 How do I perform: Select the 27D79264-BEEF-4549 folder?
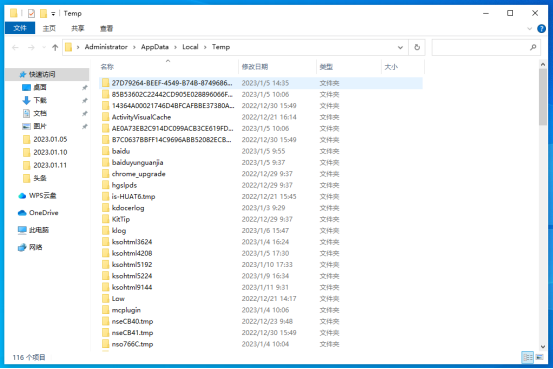tap(261, 83)
